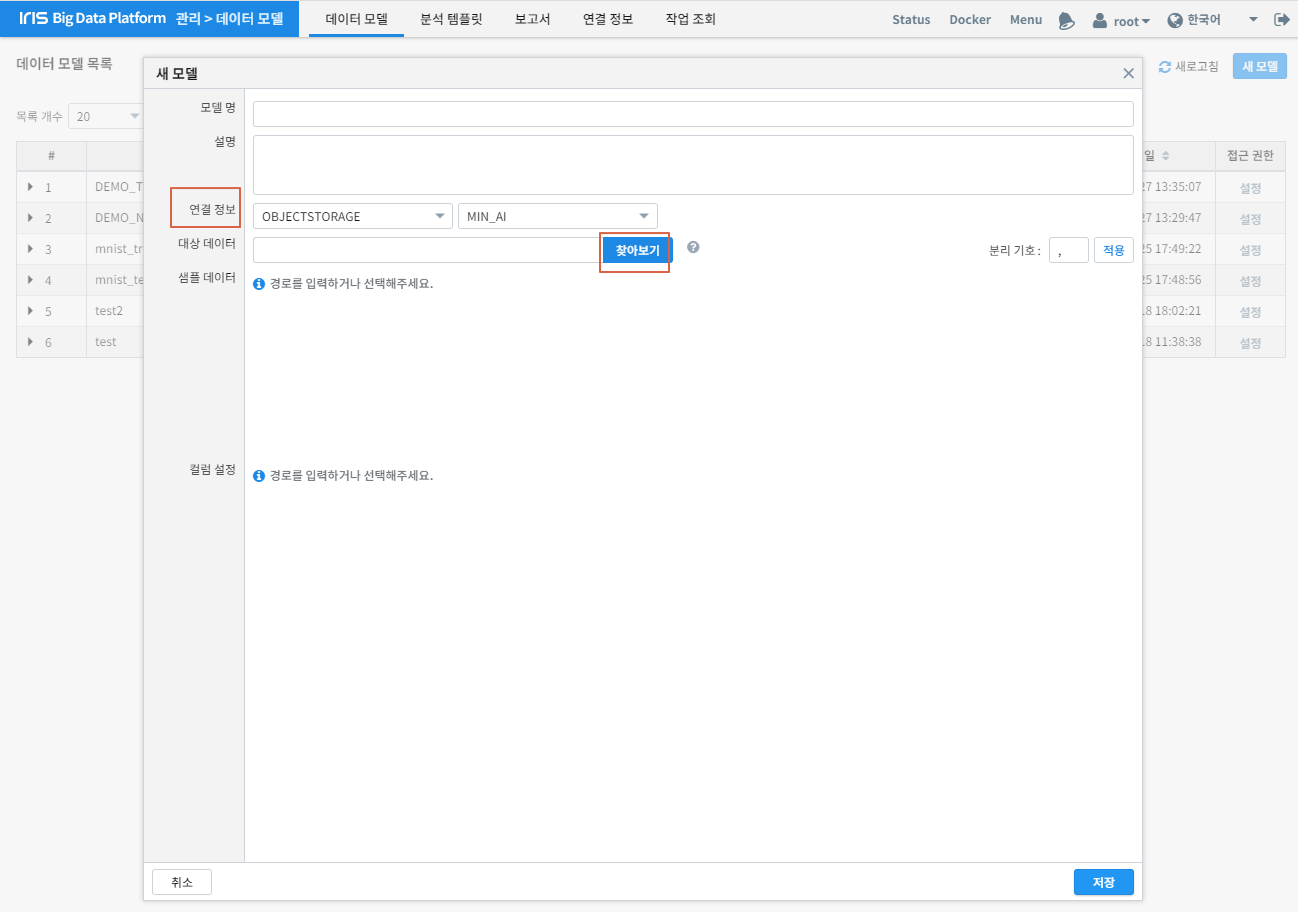
Task: Click 설정 for the 18:02:21 row
Action: click(x=1250, y=312)
